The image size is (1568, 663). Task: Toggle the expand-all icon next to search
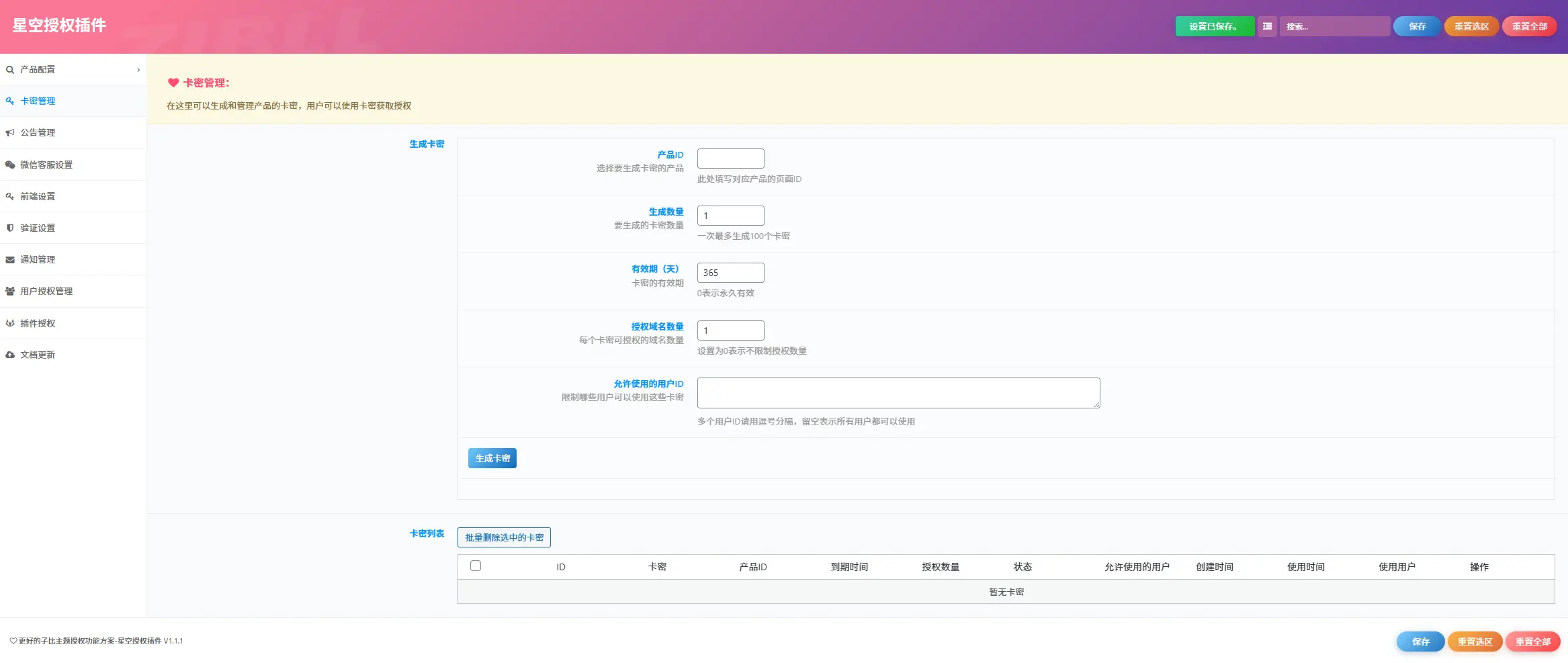coord(1267,27)
